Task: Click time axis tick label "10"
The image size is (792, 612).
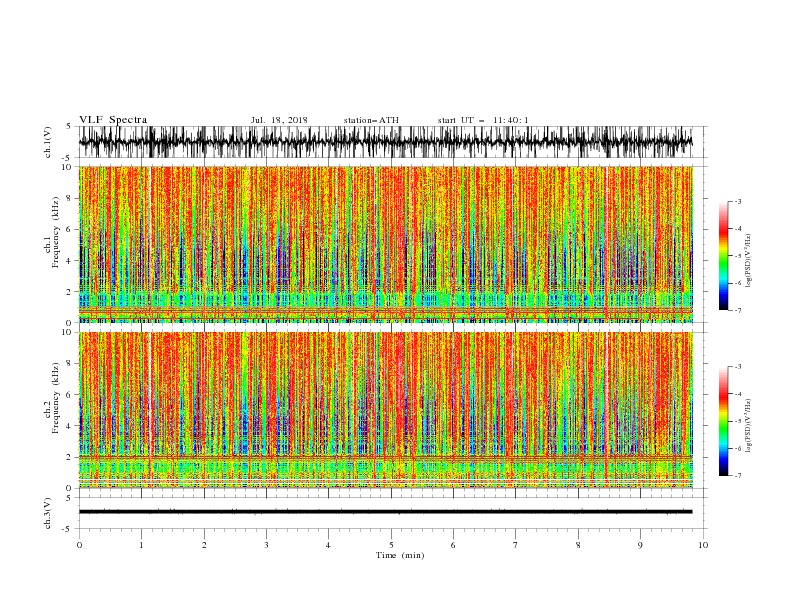Action: tap(703, 545)
